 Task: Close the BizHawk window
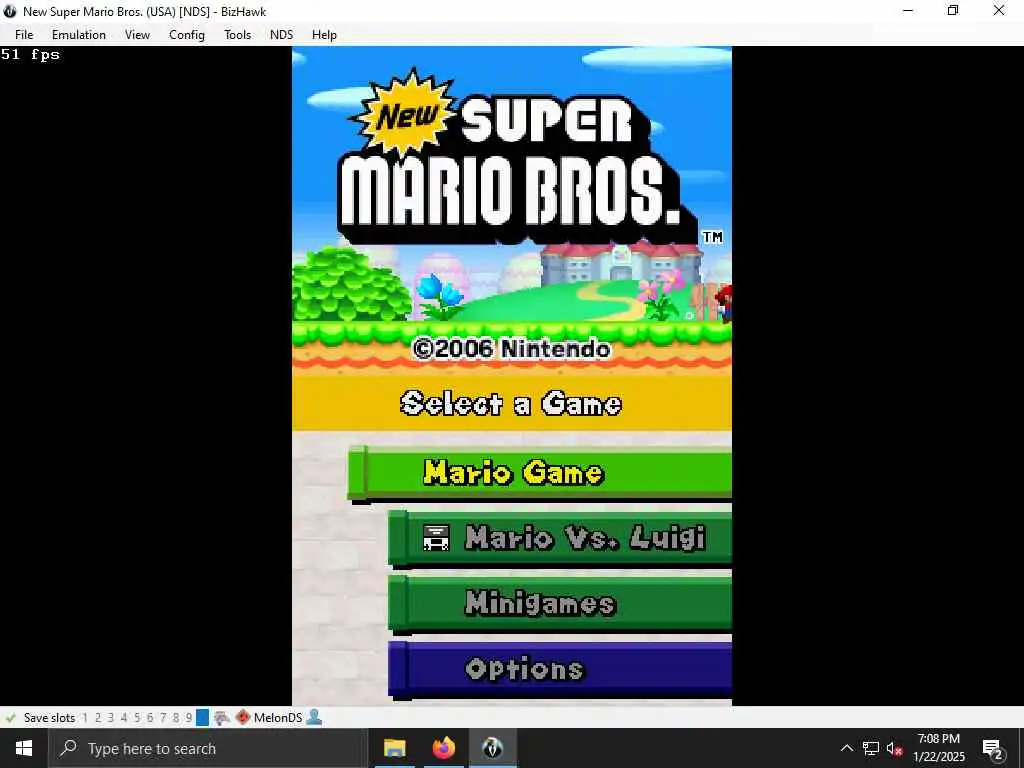(999, 10)
